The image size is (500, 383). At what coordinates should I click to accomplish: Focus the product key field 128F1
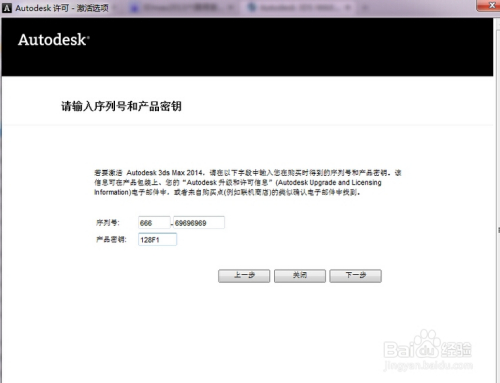(157, 240)
